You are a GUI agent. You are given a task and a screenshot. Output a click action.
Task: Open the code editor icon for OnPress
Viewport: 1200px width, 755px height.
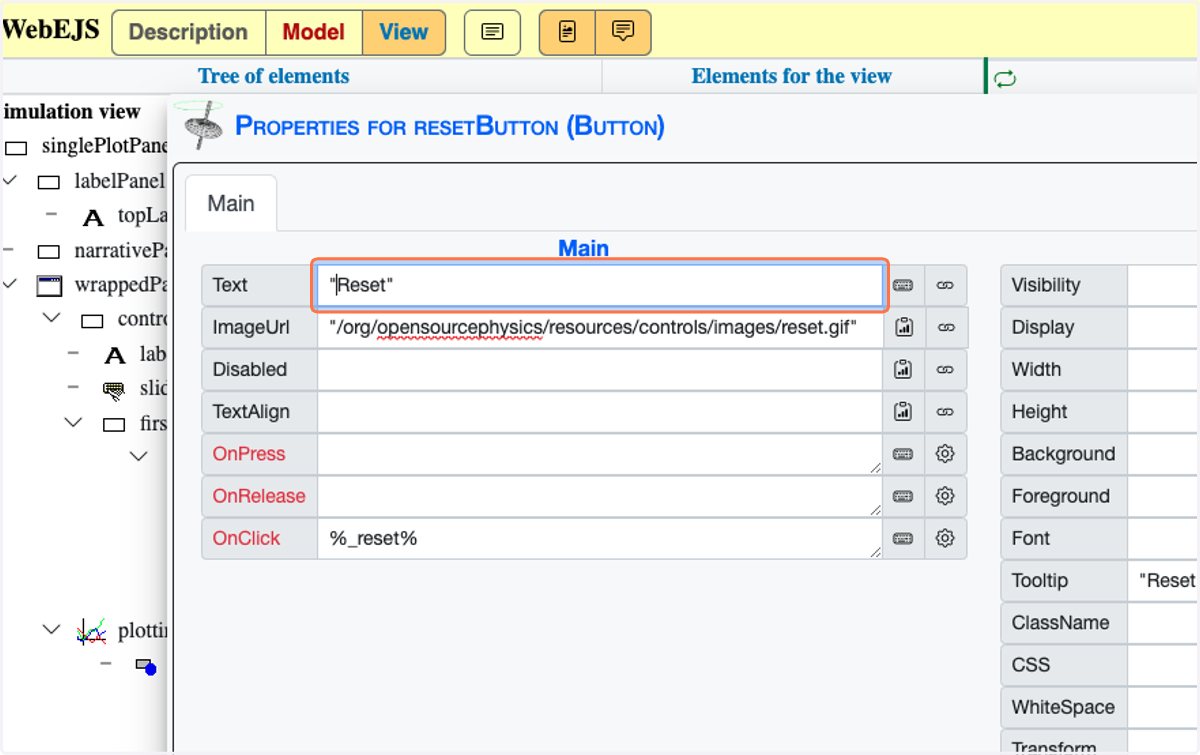coord(903,454)
